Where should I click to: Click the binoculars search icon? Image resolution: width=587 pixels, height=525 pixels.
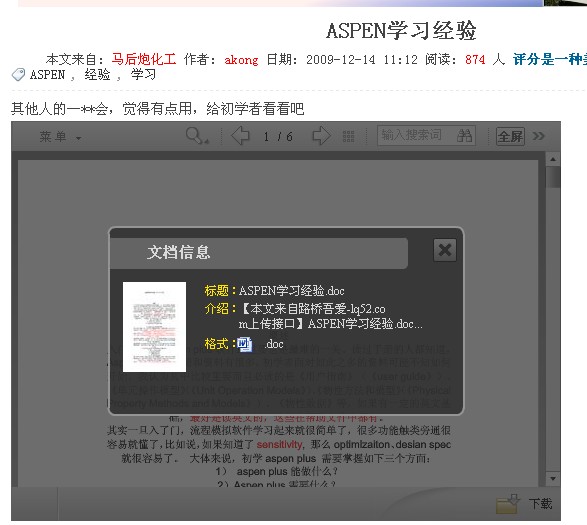coord(465,136)
